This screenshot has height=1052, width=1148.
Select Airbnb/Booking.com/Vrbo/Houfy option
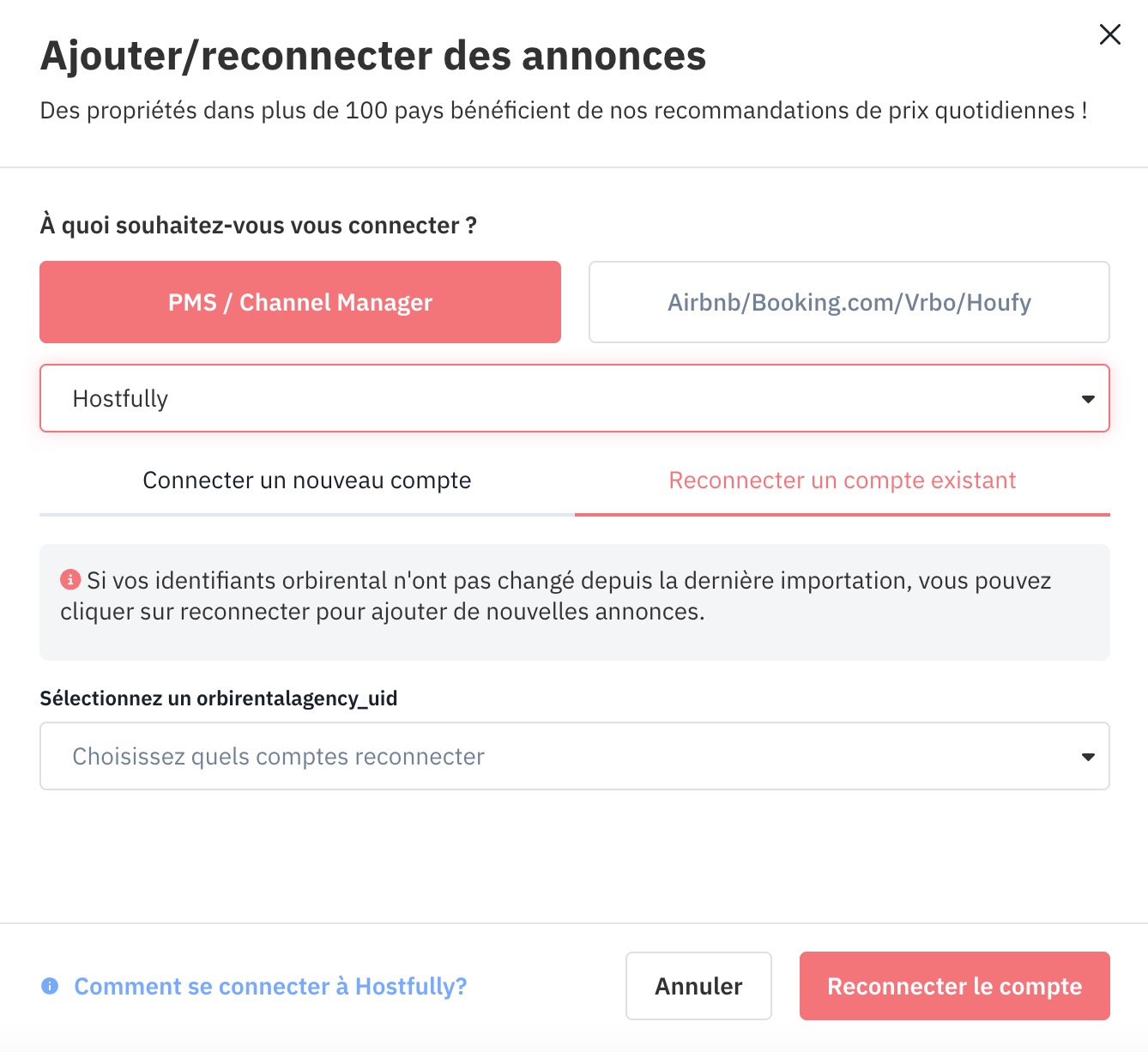[x=849, y=302]
